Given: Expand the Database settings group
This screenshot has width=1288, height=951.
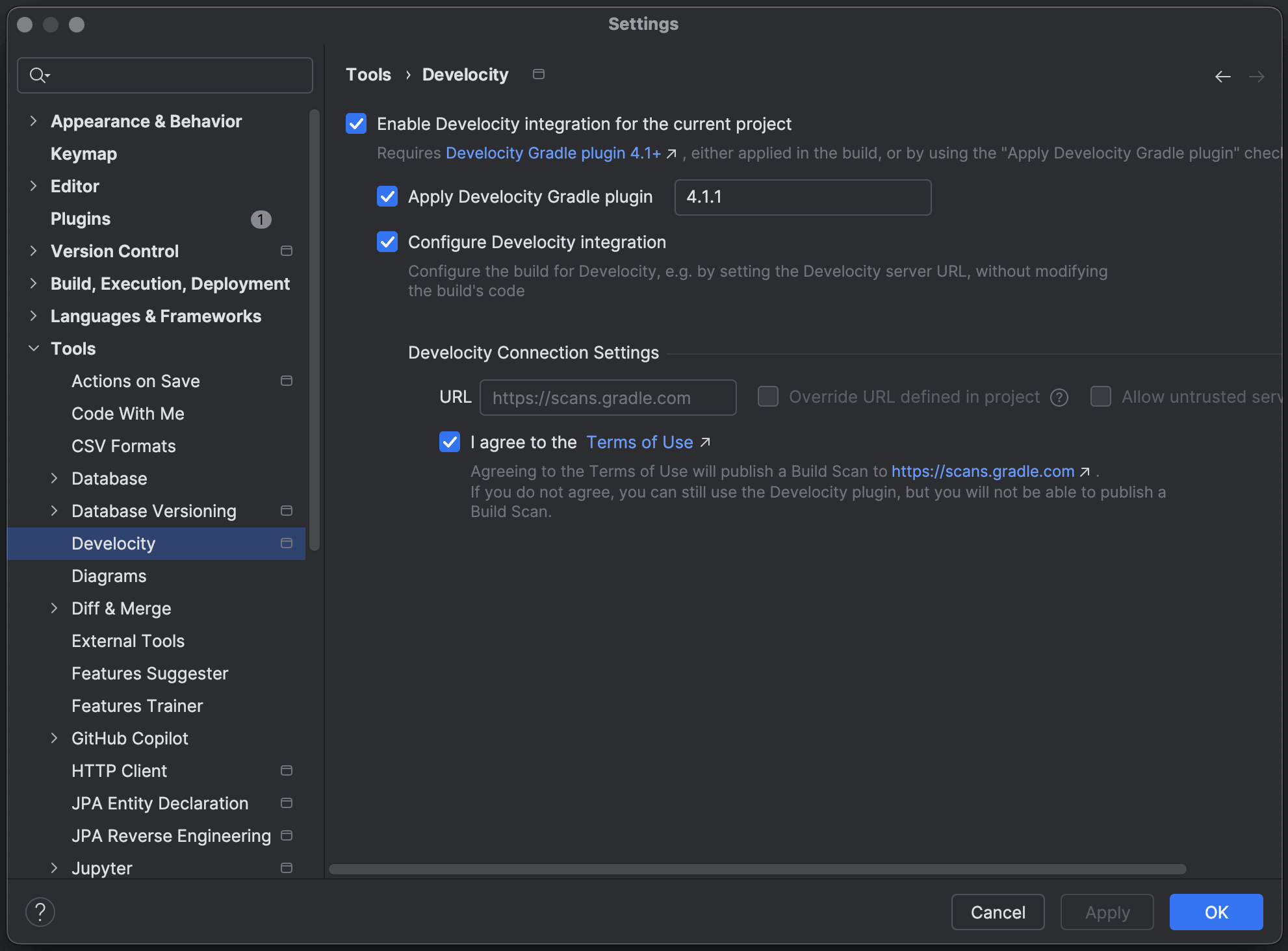Looking at the screenshot, I should [54, 478].
